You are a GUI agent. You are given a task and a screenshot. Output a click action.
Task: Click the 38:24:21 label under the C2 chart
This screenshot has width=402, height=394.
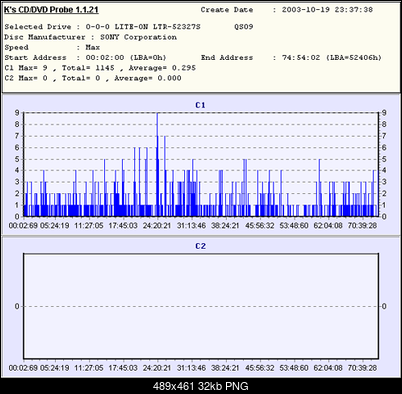tap(225, 368)
